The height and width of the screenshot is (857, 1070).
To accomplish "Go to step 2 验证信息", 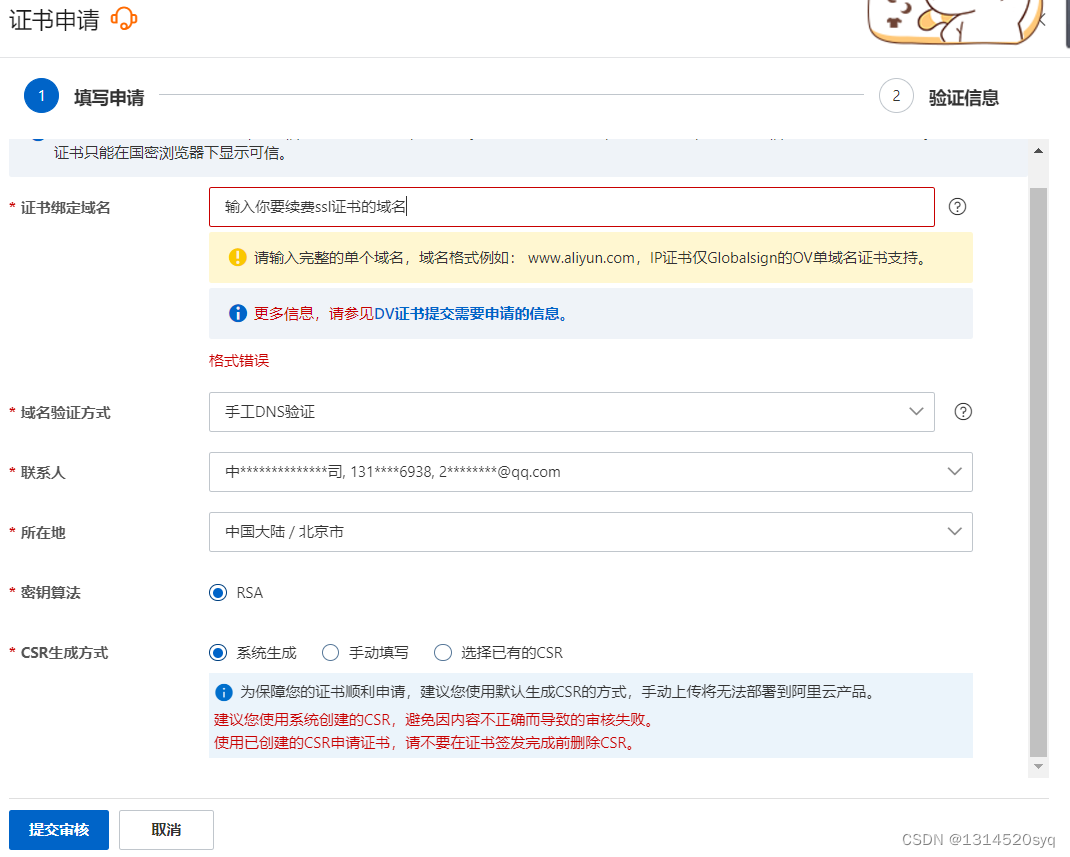I will pyautogui.click(x=939, y=96).
